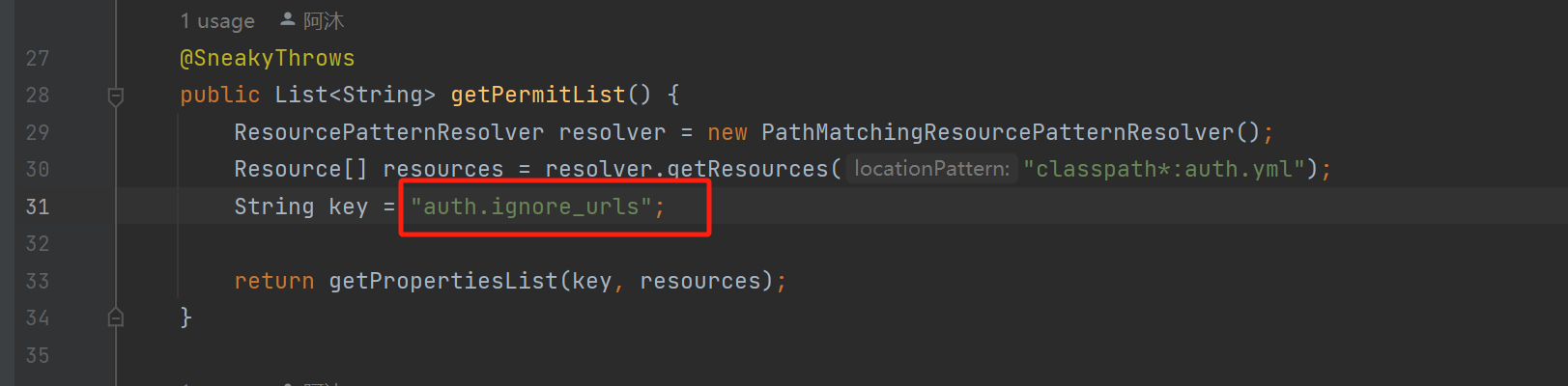The width and height of the screenshot is (1568, 386).
Task: Click the @SneakyThrows annotation
Action: (x=268, y=58)
